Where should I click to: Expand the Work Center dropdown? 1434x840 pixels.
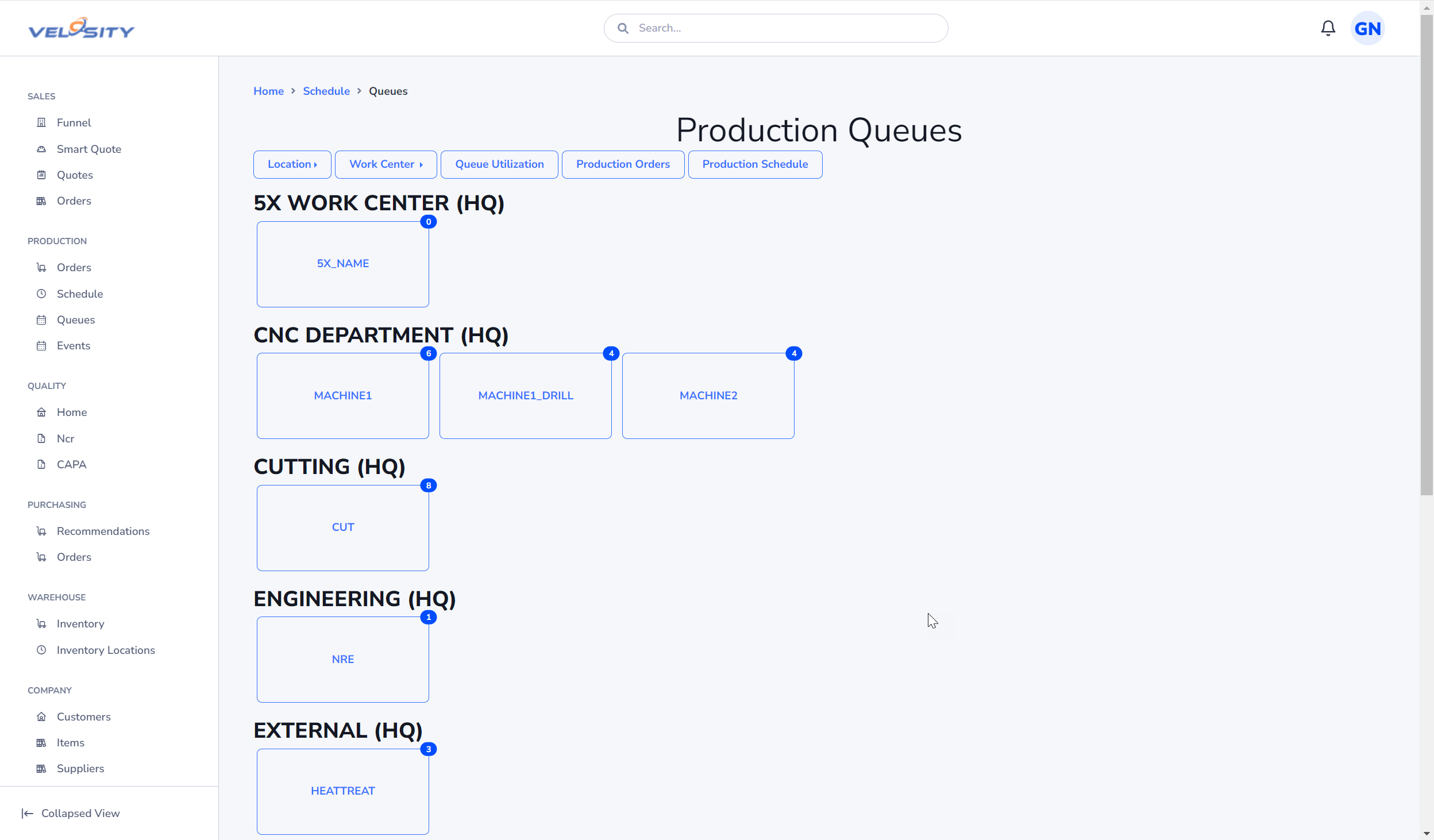tap(386, 164)
